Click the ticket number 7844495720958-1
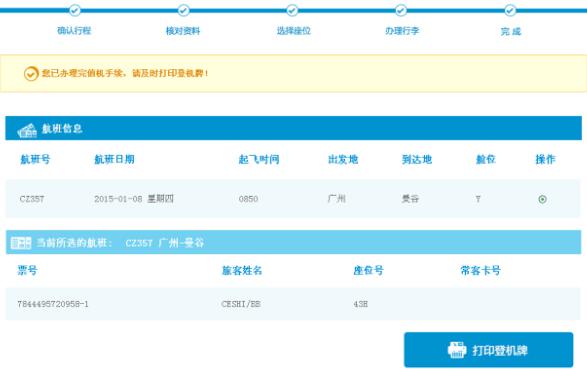 click(x=53, y=304)
